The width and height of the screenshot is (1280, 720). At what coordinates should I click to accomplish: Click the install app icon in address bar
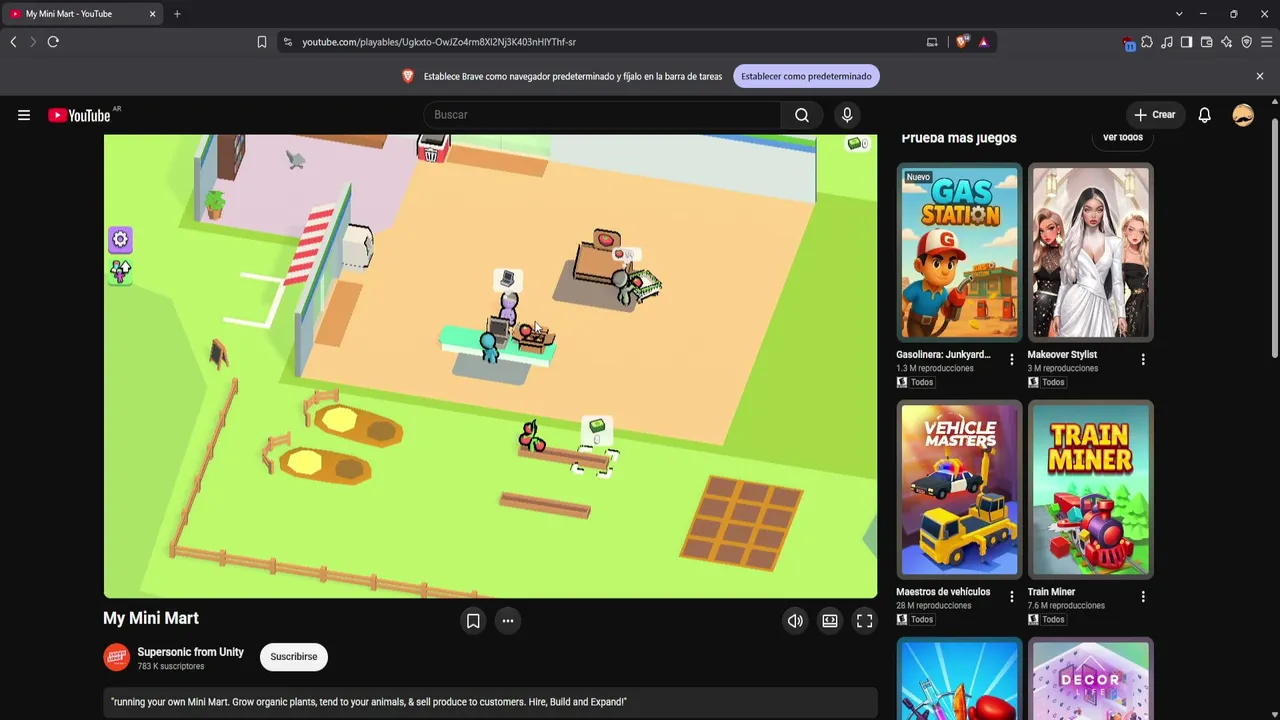pyautogui.click(x=932, y=42)
